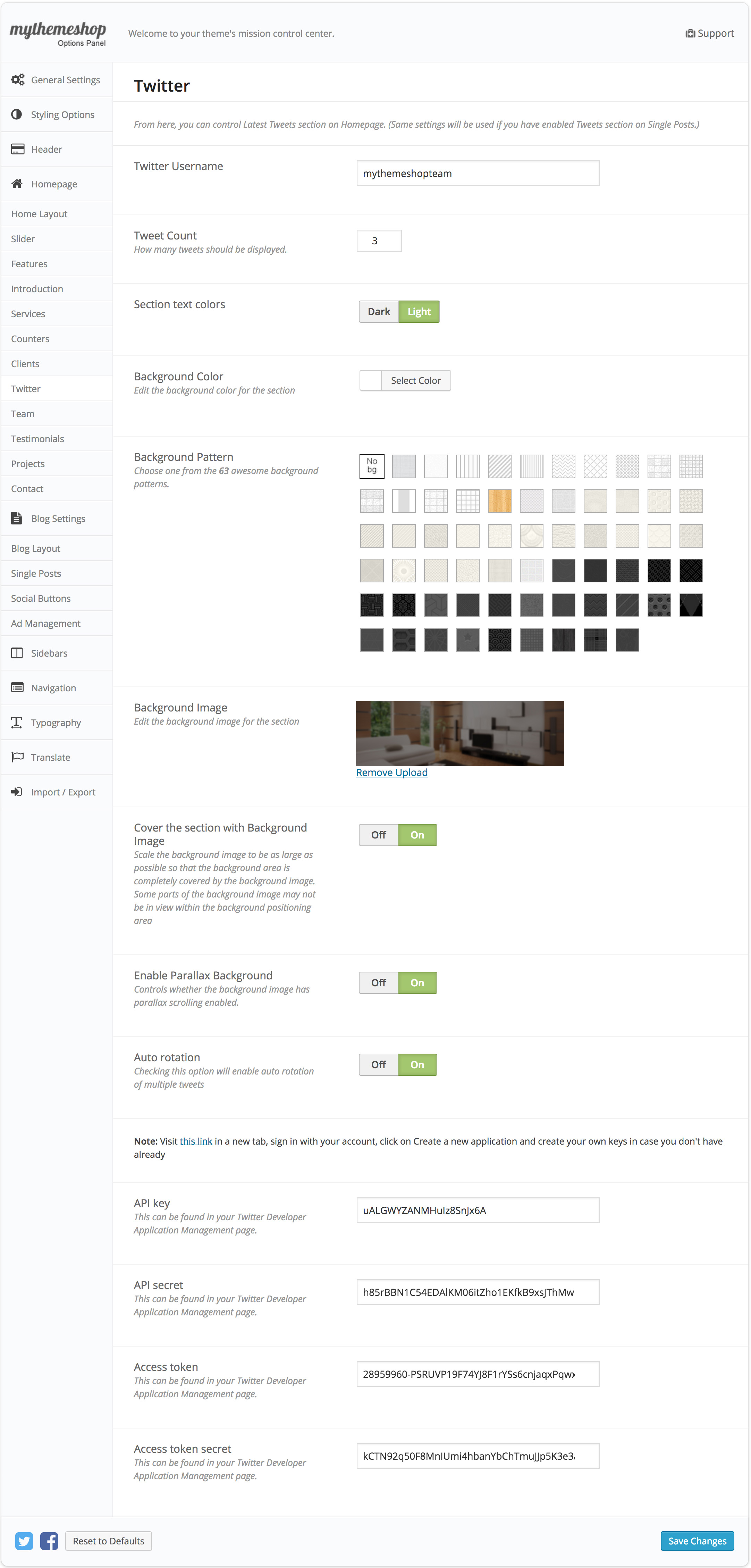Click the Header section icon
The height and width of the screenshot is (1568, 751).
click(18, 149)
